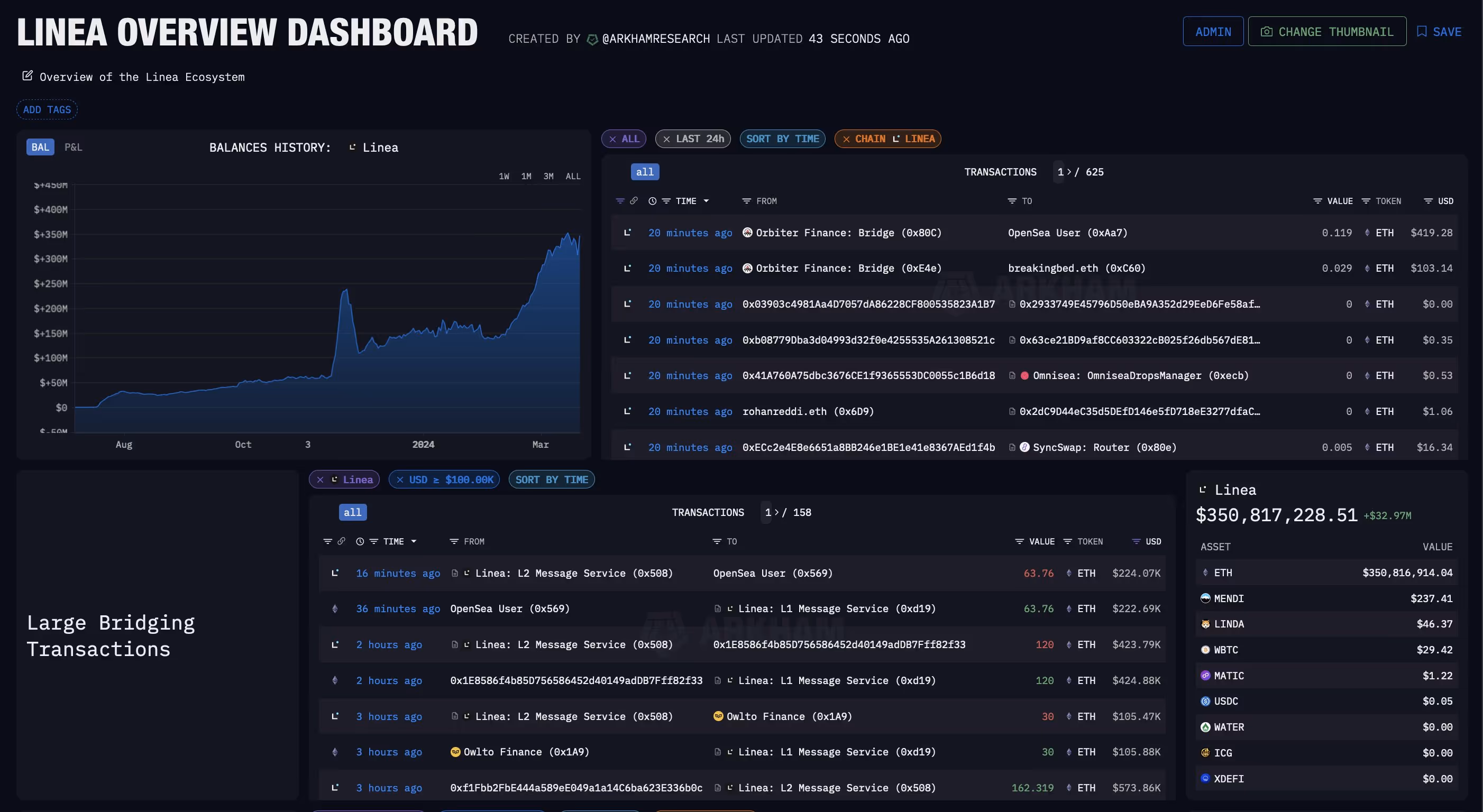
Task: Open TIME sort dropdown in bridging table
Action: pos(414,541)
